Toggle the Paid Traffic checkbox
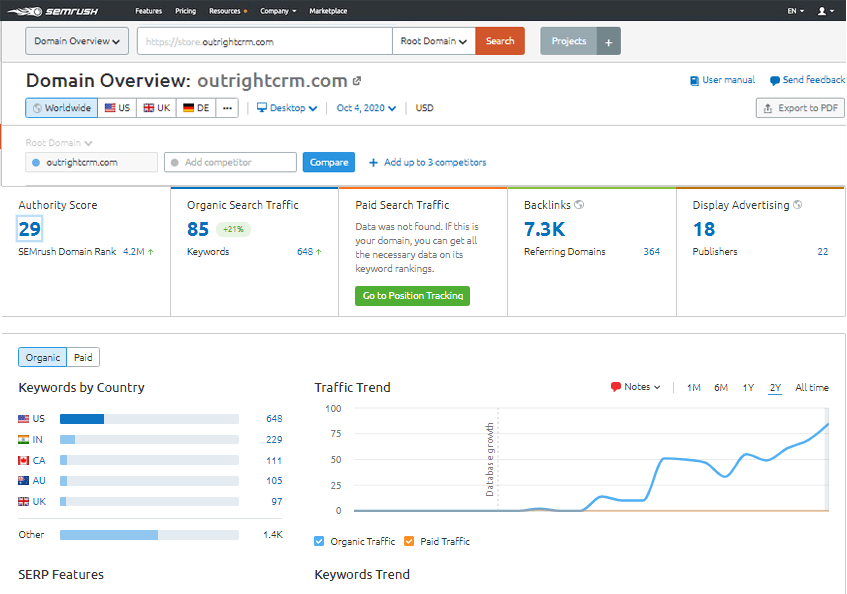This screenshot has height=594, width=847. coord(409,541)
